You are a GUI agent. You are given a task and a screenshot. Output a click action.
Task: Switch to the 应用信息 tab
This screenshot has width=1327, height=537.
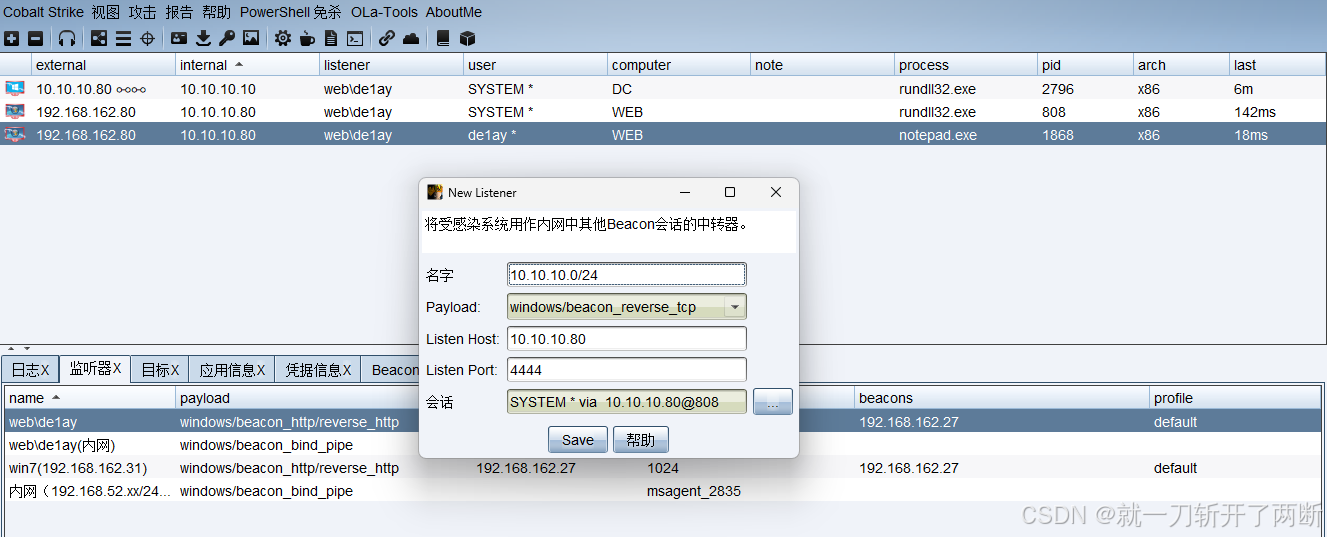point(232,369)
